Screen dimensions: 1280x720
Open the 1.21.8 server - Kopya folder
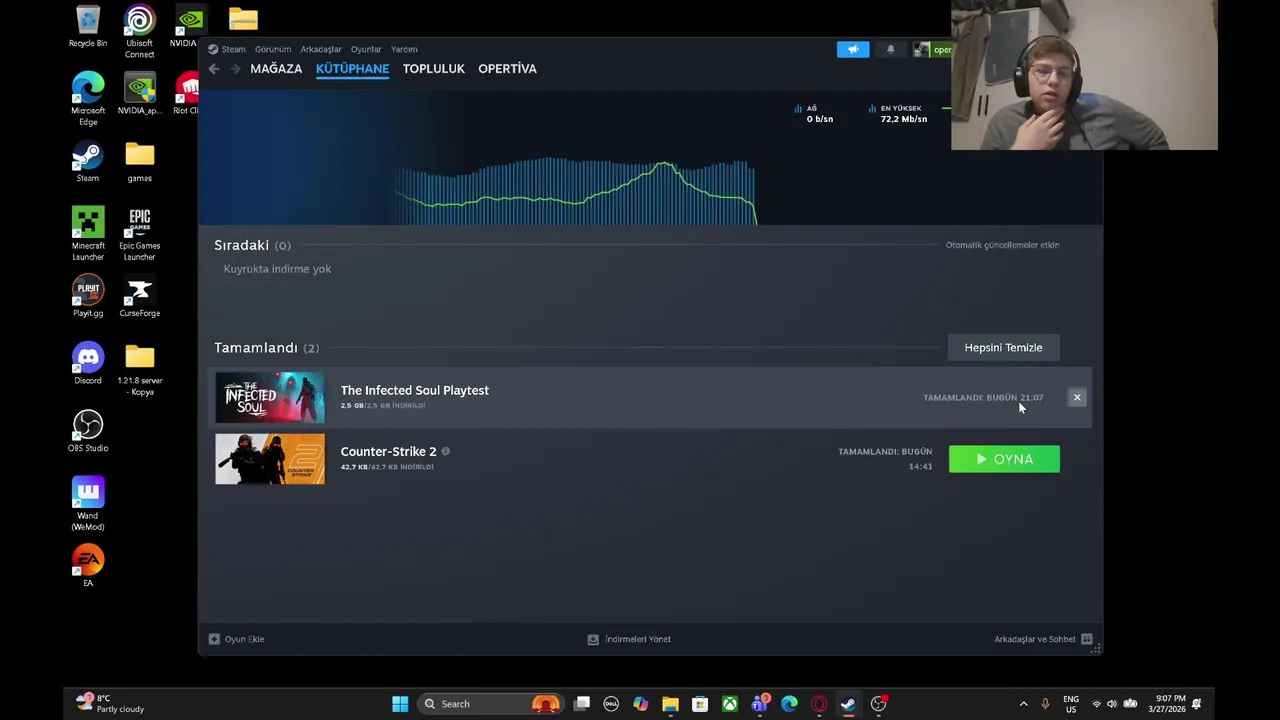pyautogui.click(x=140, y=370)
